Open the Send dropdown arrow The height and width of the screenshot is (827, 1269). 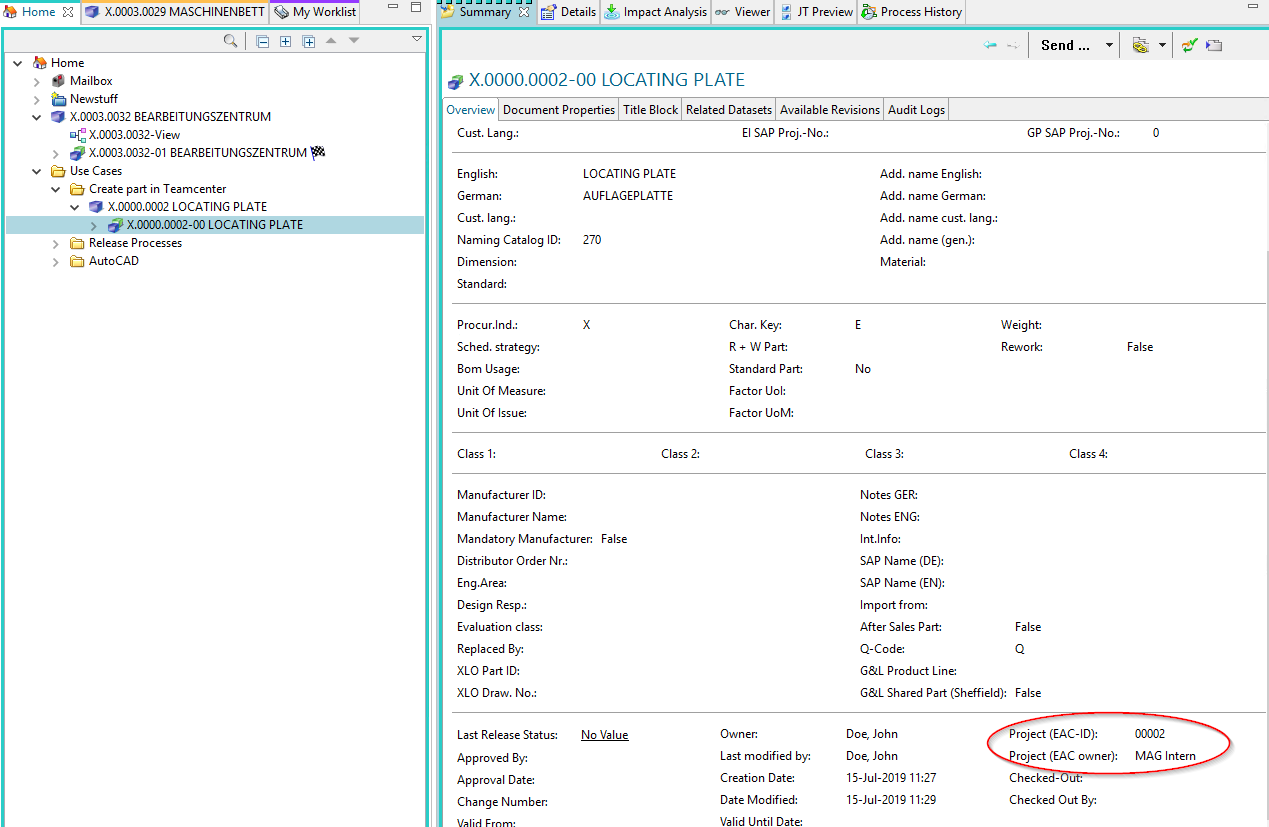(1109, 45)
